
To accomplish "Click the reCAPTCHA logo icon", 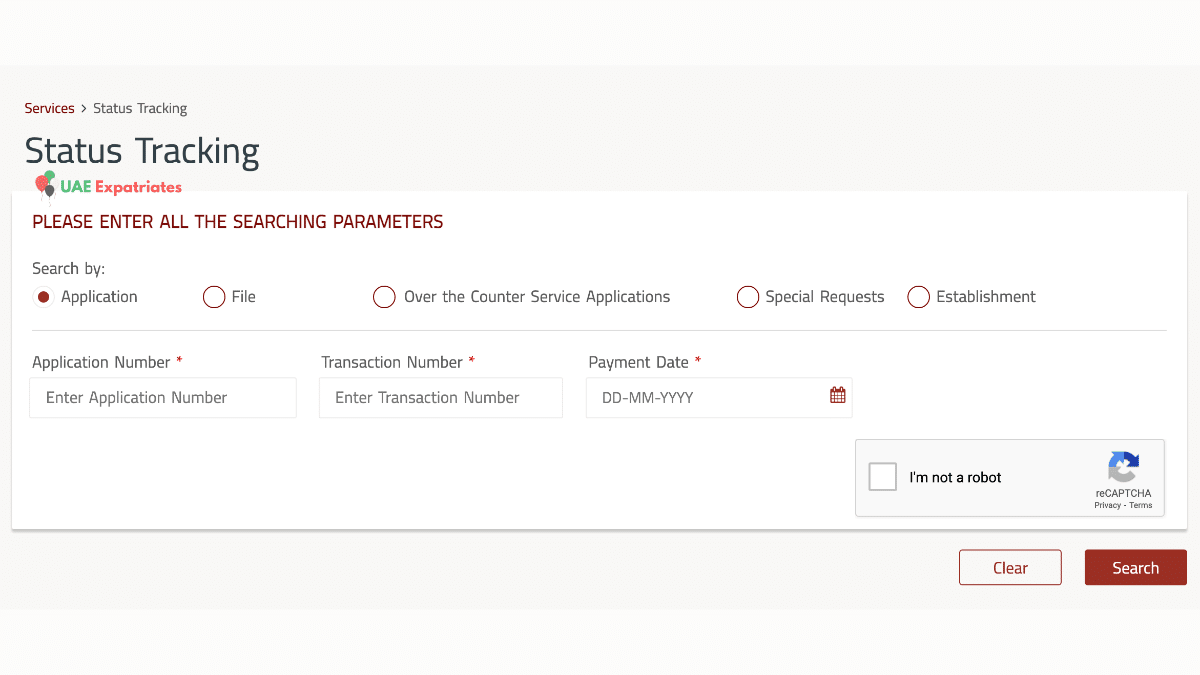I will [x=1123, y=468].
